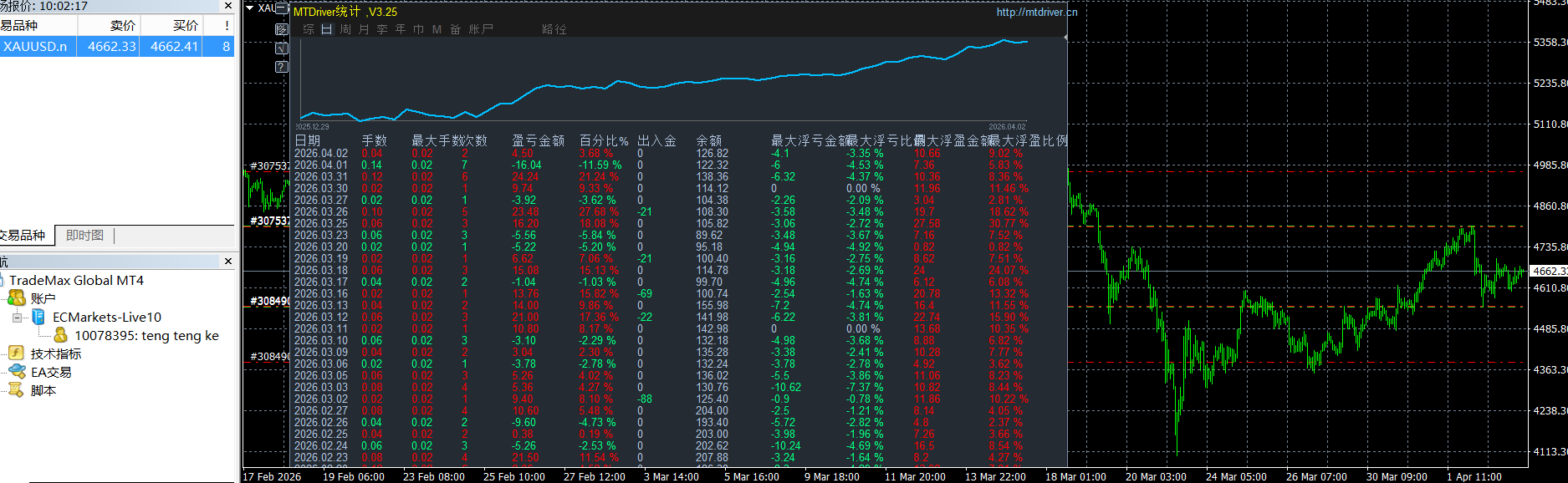Click the ECMarkets-Live10 server icon
Image resolution: width=1568 pixels, height=483 pixels.
pos(38,317)
